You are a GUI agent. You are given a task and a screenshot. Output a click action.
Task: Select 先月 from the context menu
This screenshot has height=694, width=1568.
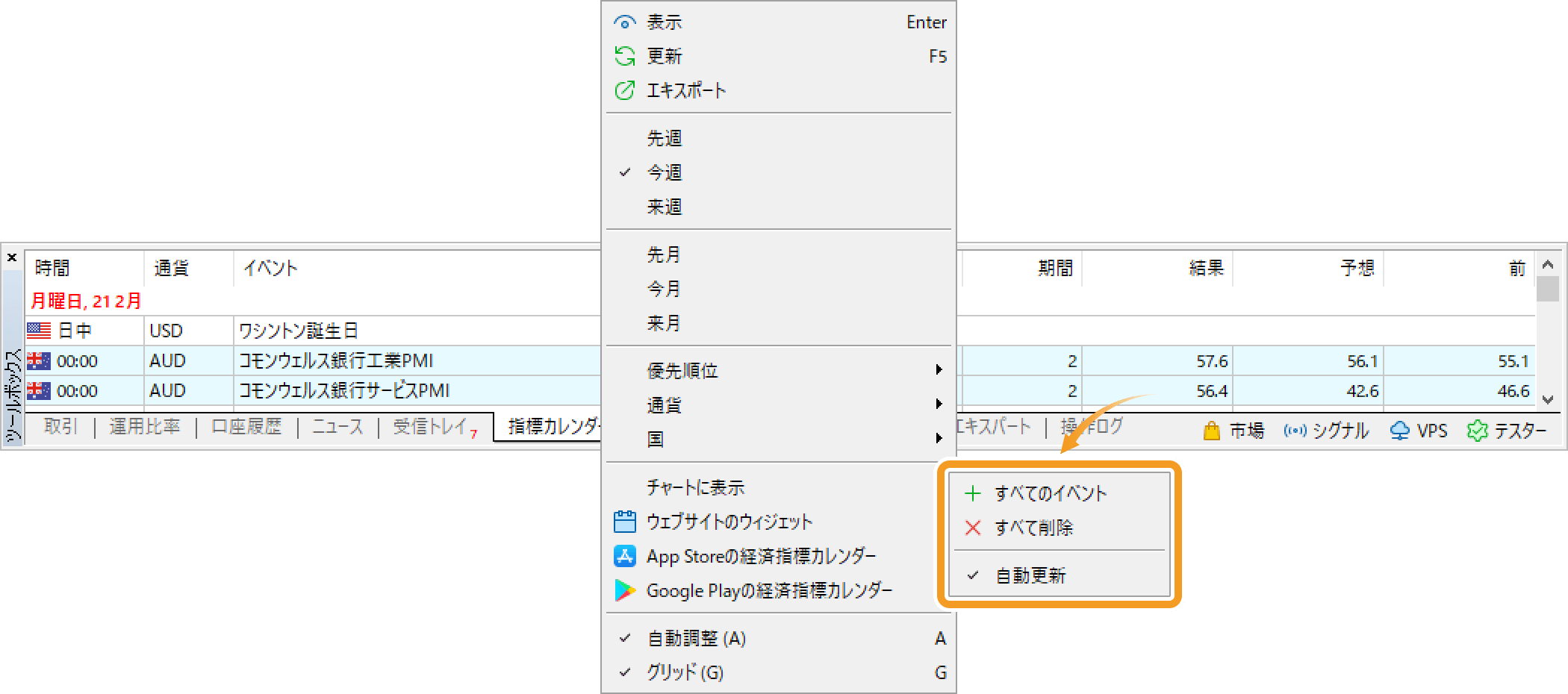click(x=779, y=254)
